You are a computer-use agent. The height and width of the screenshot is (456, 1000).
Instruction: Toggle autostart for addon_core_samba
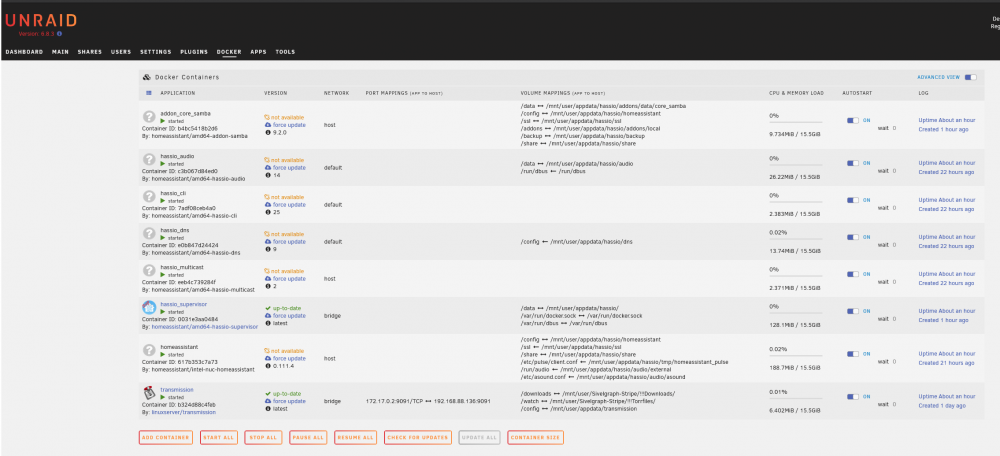click(x=853, y=120)
